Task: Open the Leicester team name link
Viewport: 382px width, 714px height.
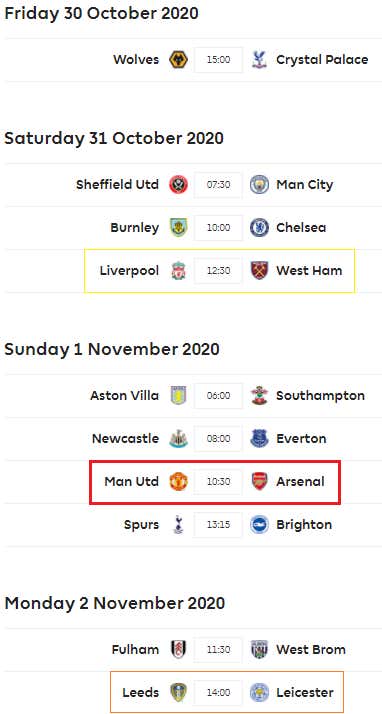Action: click(x=305, y=693)
